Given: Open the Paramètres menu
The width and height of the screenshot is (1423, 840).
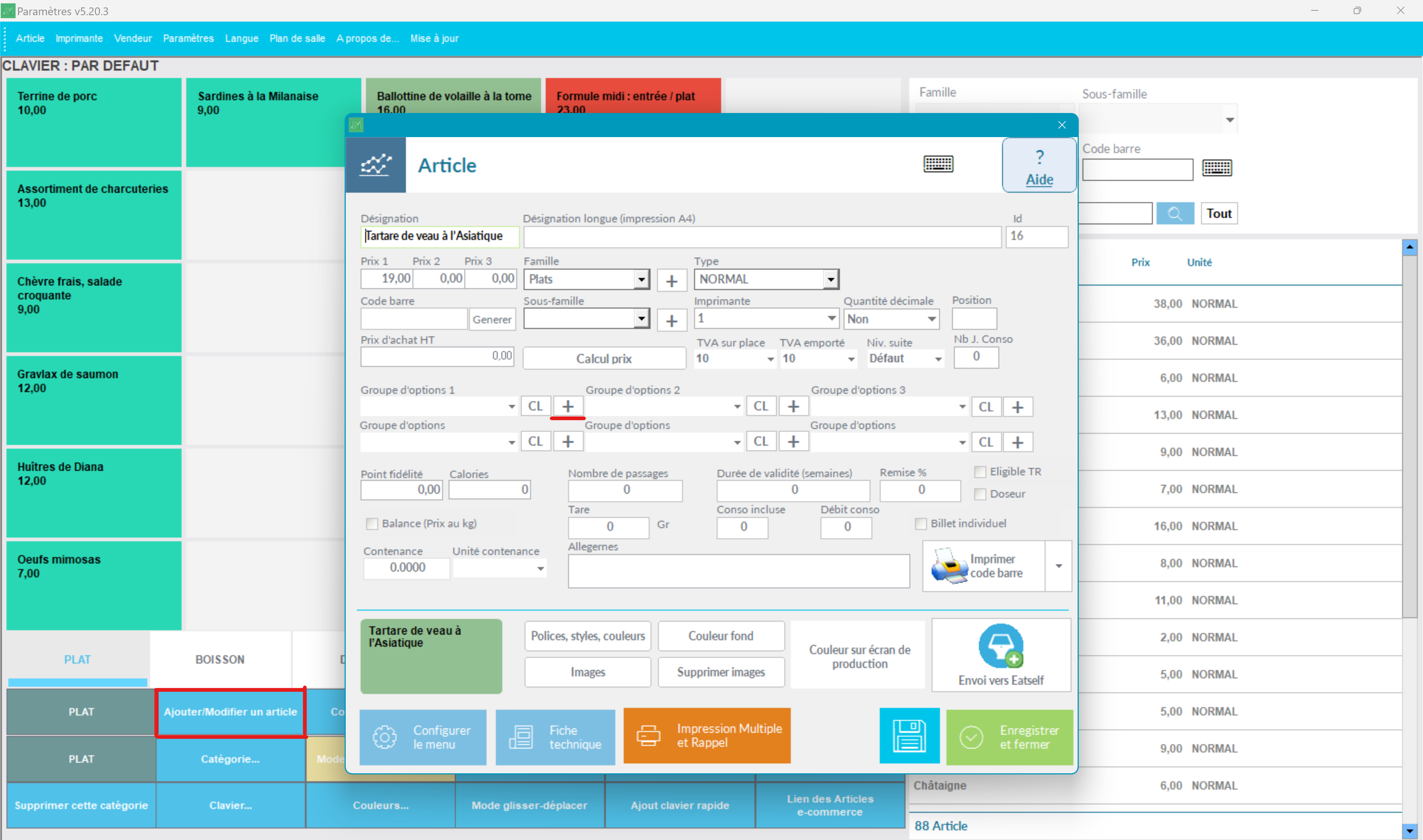Looking at the screenshot, I should (189, 39).
